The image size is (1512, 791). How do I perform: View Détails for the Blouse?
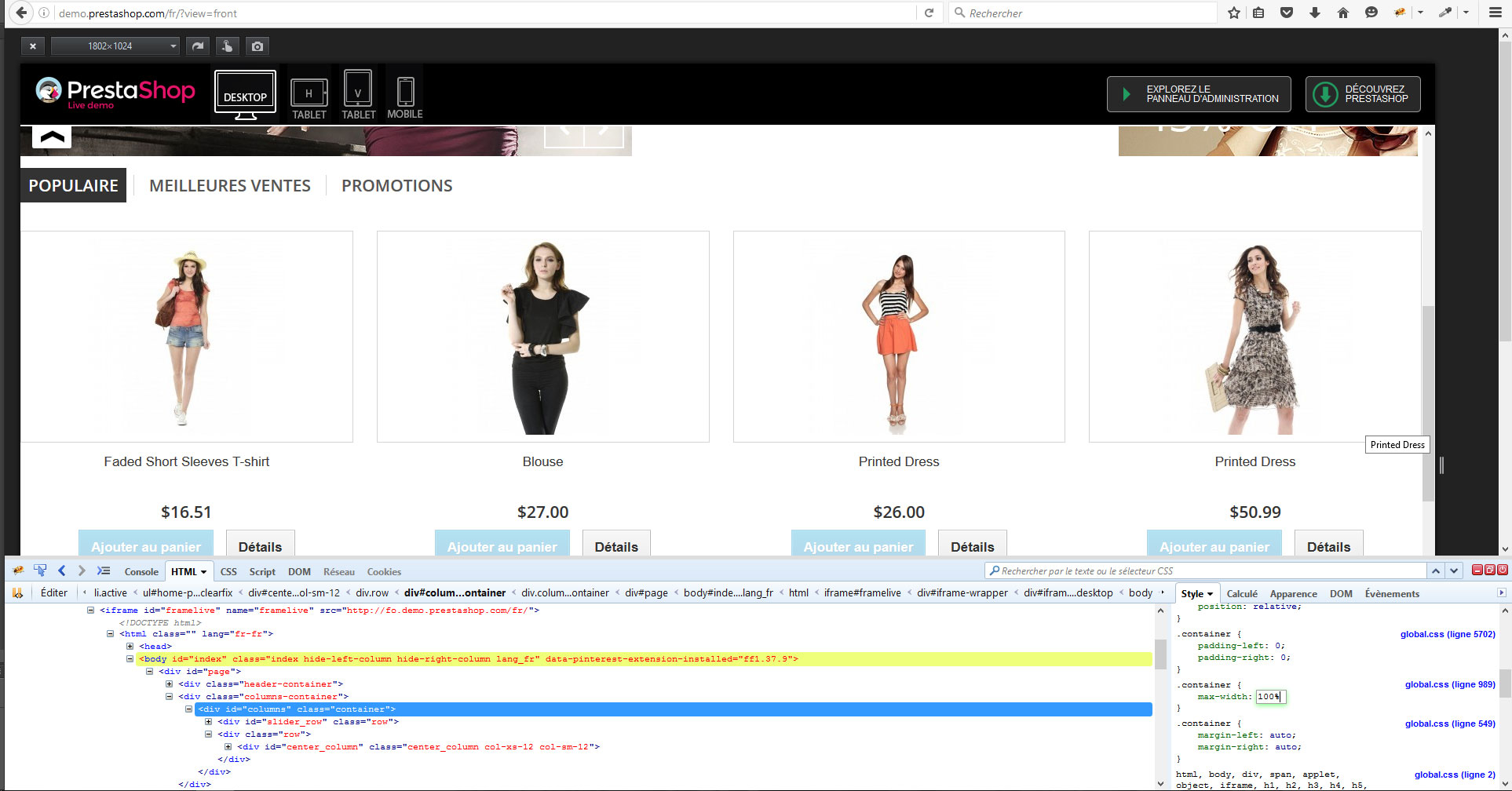coord(616,545)
